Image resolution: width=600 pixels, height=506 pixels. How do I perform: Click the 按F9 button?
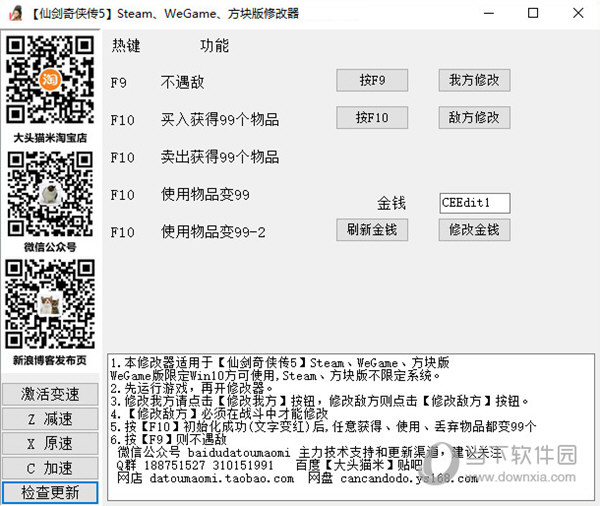coord(372,80)
